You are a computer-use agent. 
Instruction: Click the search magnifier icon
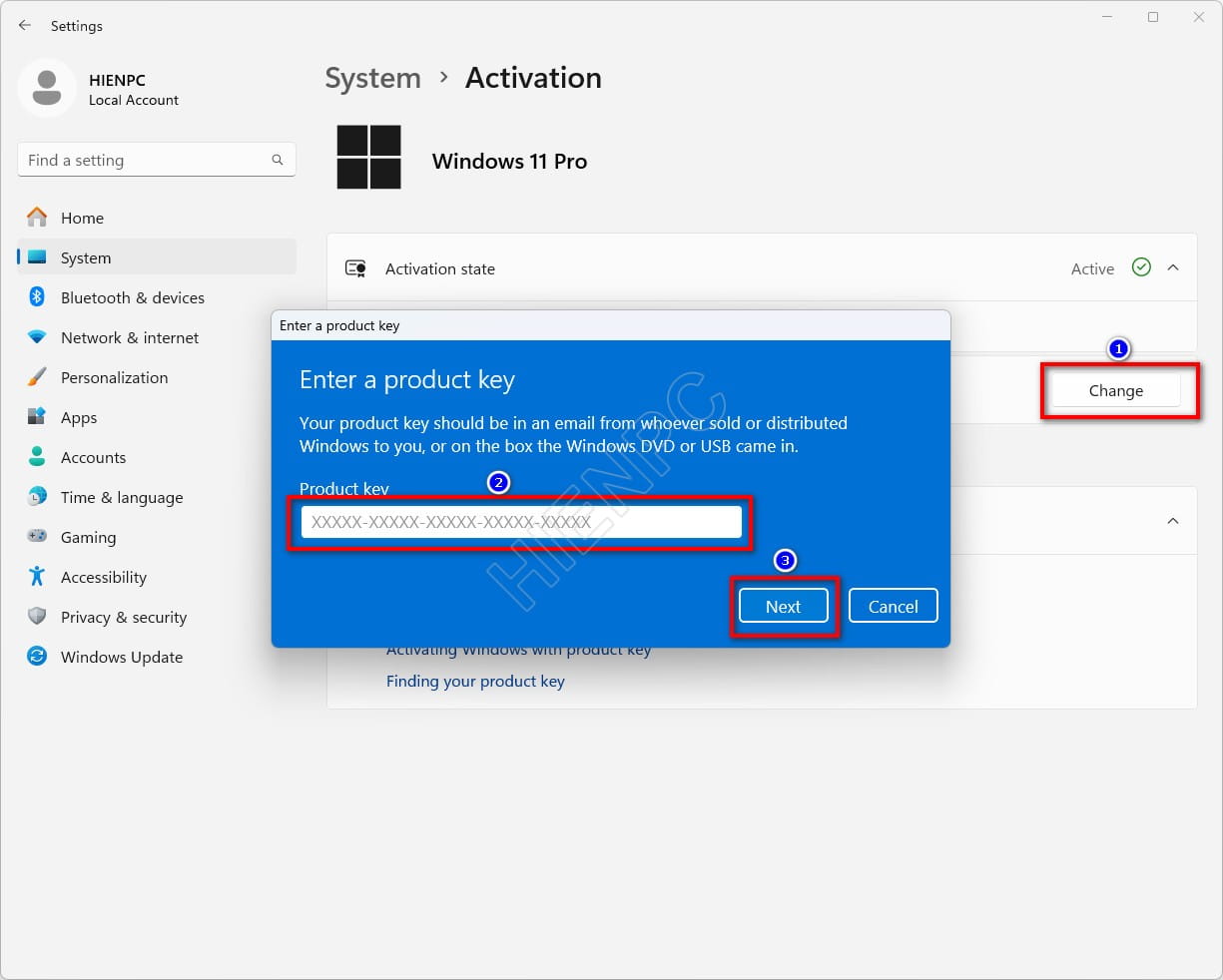[278, 160]
